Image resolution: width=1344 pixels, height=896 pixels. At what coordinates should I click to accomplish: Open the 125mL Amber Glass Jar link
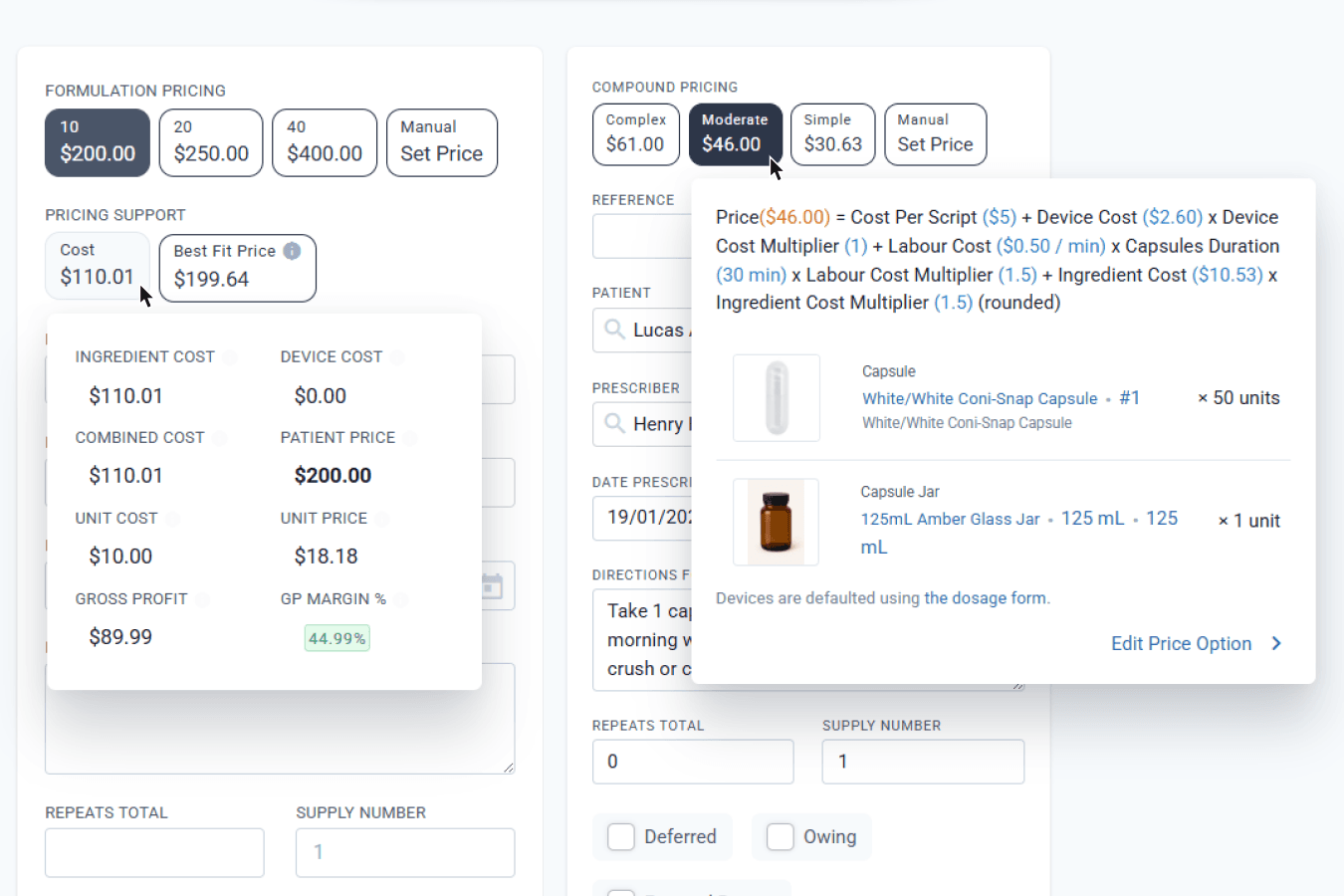pos(950,519)
